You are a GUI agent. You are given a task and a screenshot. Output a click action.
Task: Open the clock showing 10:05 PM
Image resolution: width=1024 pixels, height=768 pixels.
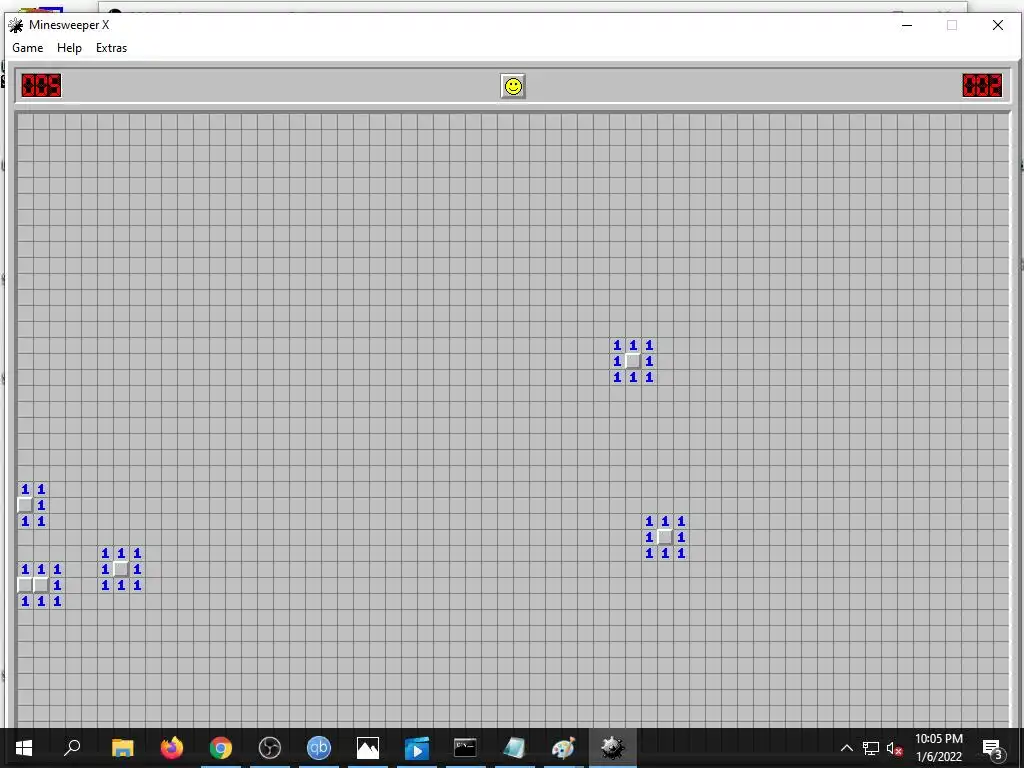tap(938, 748)
